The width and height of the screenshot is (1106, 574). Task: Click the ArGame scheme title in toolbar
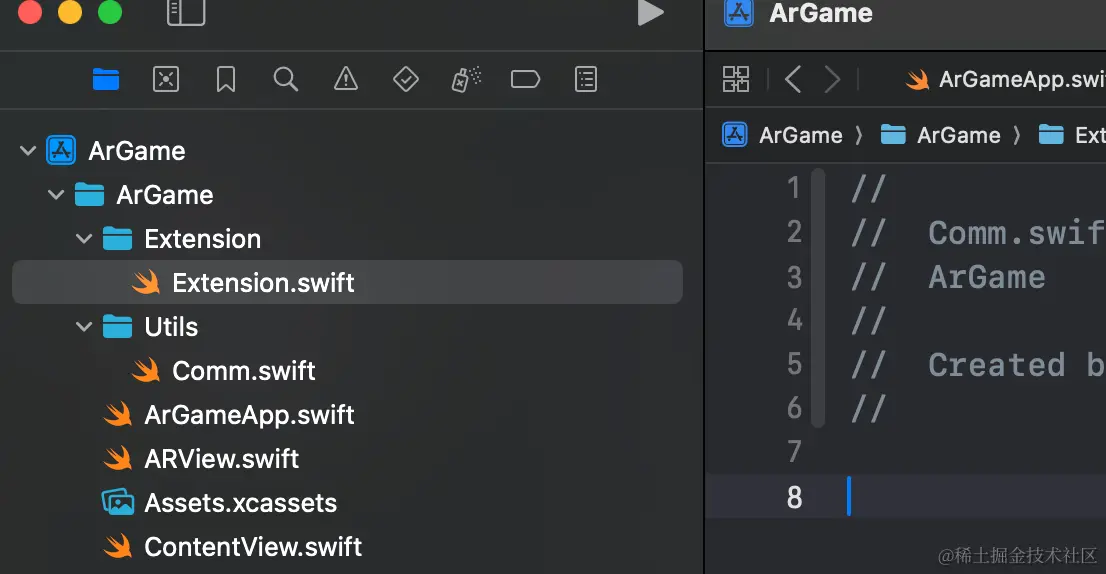821,13
